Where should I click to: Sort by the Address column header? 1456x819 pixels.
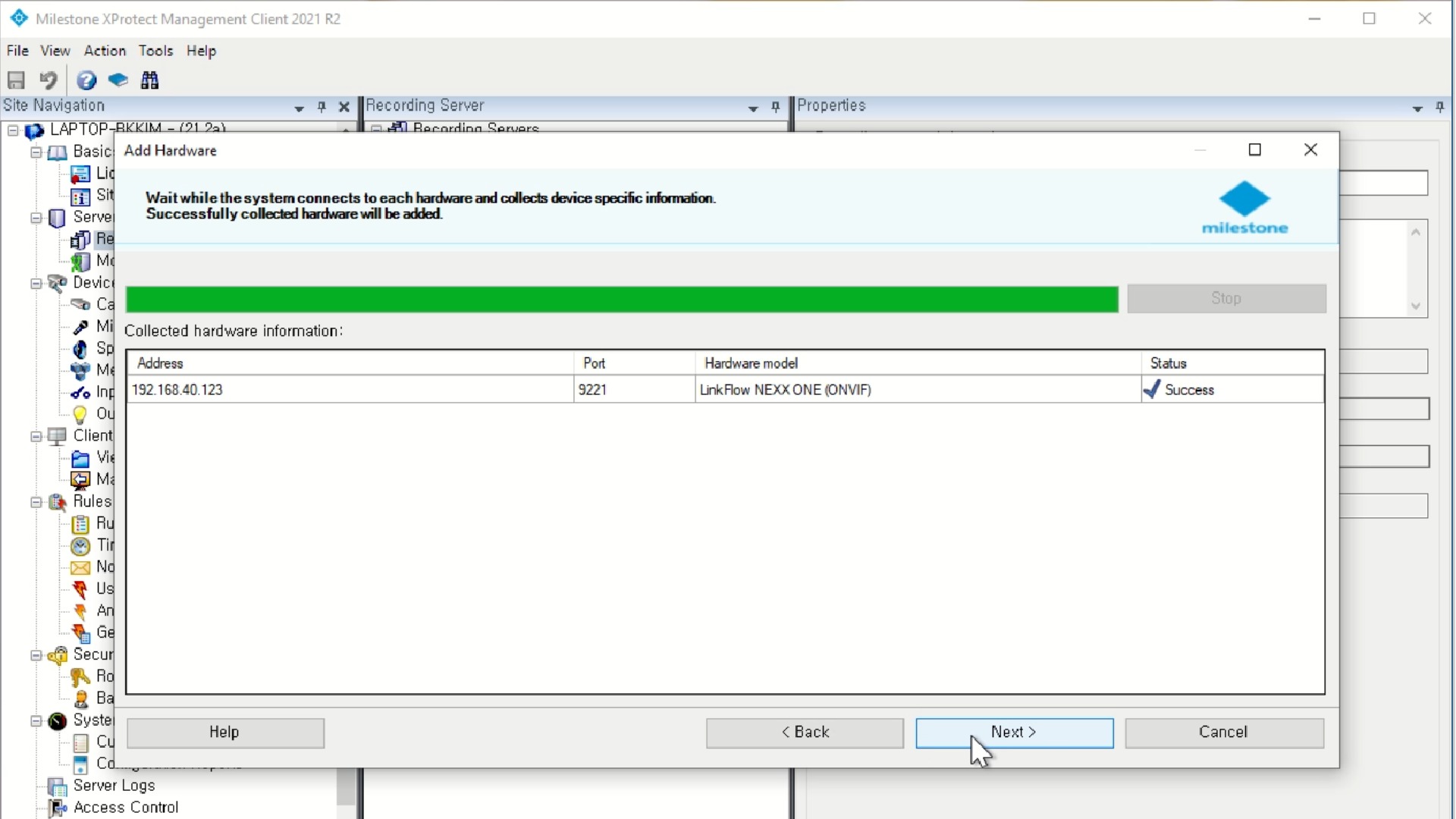(x=350, y=363)
